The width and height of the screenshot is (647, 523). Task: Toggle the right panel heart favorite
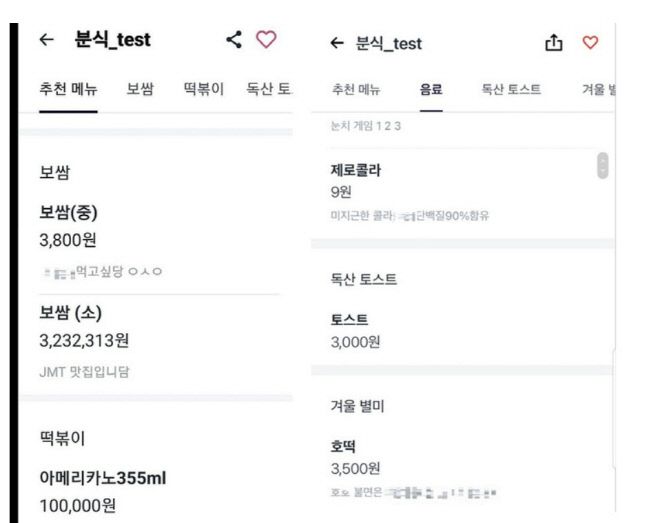click(x=590, y=43)
